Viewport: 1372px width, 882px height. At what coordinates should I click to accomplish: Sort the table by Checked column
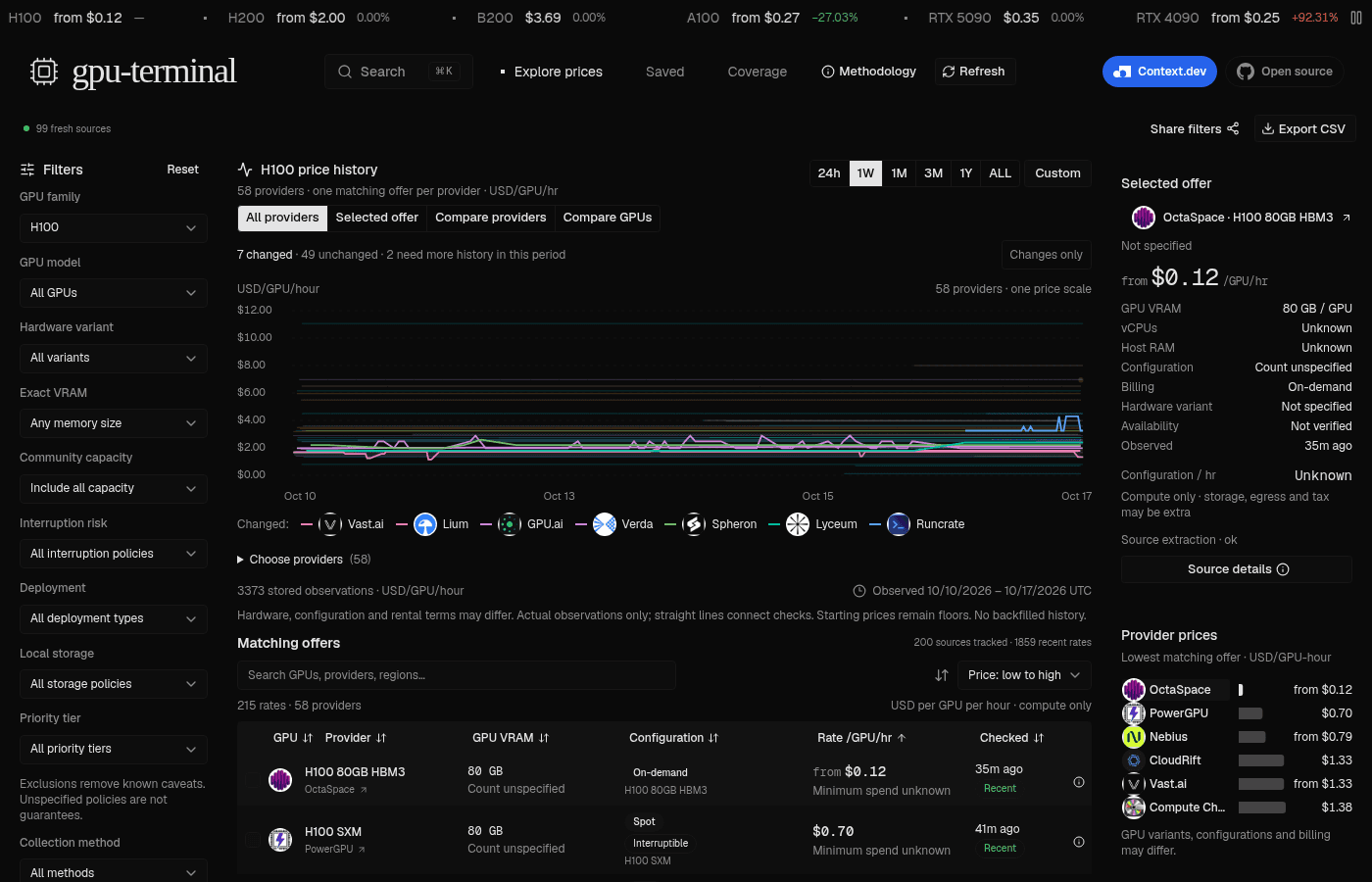click(x=1012, y=738)
